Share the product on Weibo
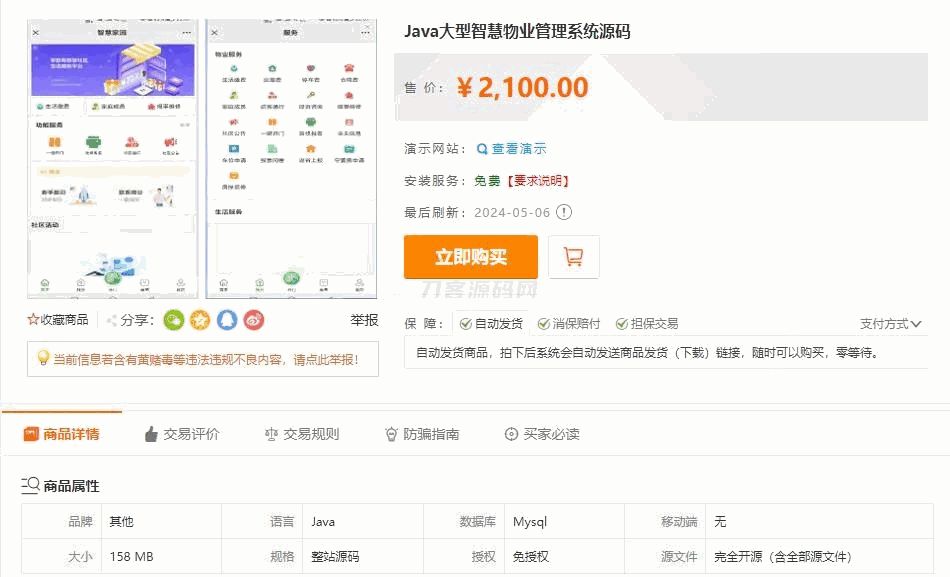The width and height of the screenshot is (950, 577). click(x=254, y=320)
